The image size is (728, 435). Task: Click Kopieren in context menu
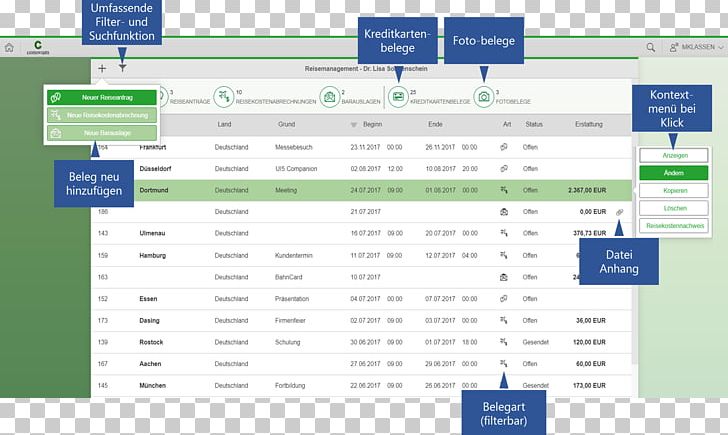click(x=675, y=190)
